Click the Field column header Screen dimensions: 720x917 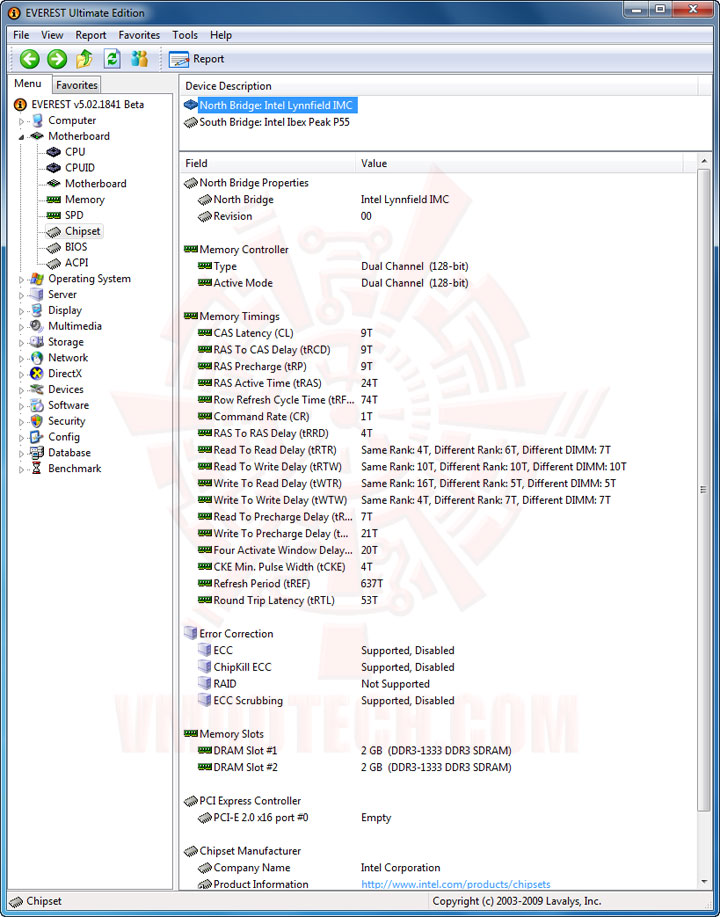pos(267,164)
